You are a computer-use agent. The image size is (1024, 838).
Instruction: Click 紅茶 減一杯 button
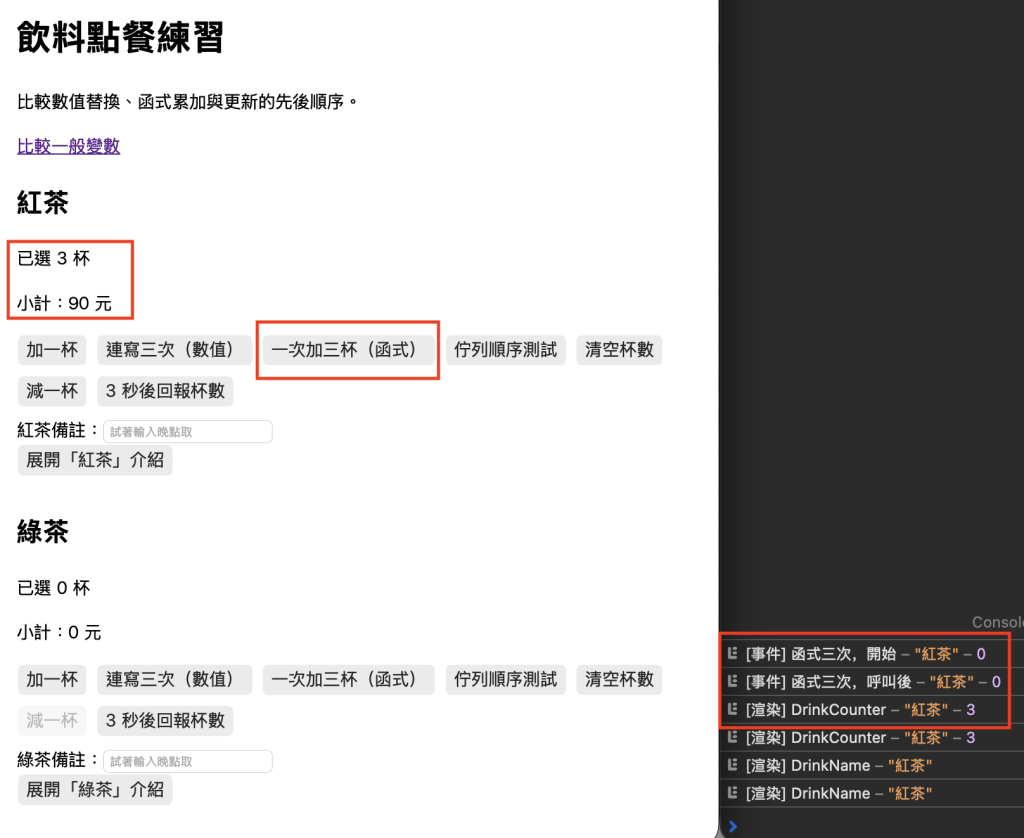pos(52,391)
